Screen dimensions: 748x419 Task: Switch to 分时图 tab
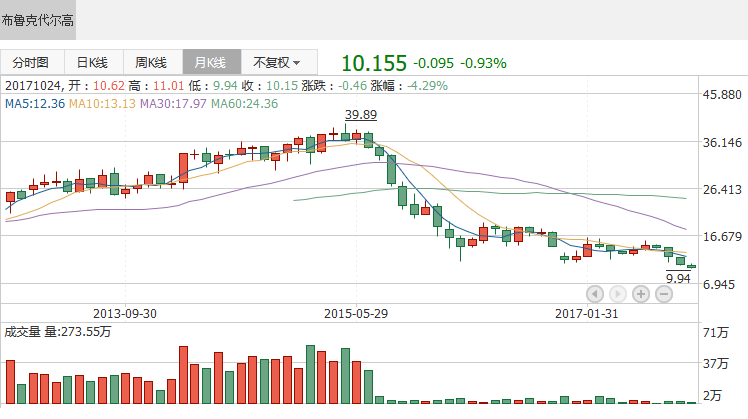[32, 63]
